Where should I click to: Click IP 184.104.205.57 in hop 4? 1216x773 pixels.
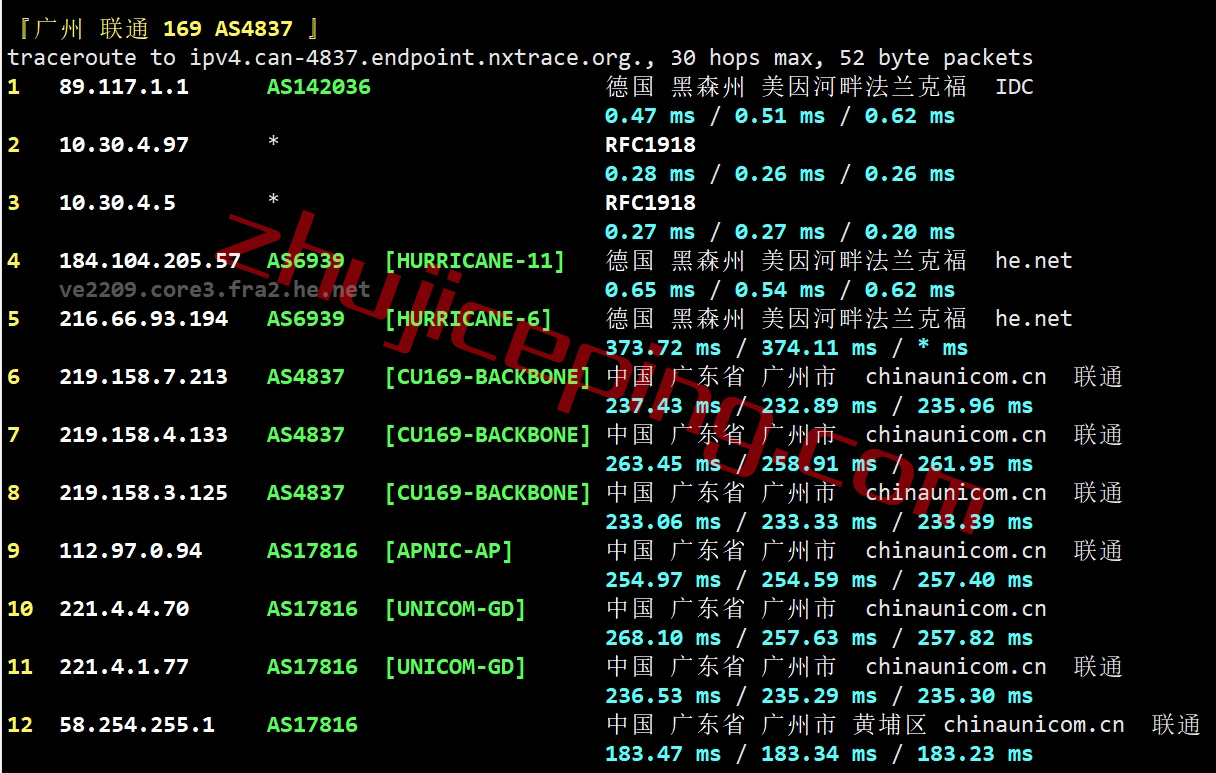click(150, 261)
